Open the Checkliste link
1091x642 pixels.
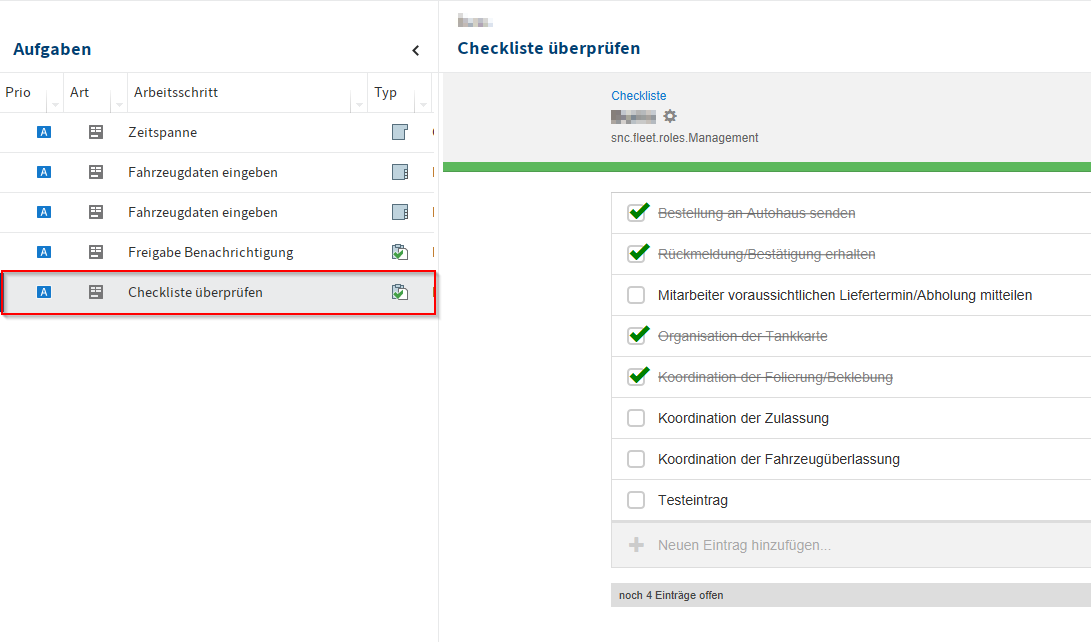639,96
